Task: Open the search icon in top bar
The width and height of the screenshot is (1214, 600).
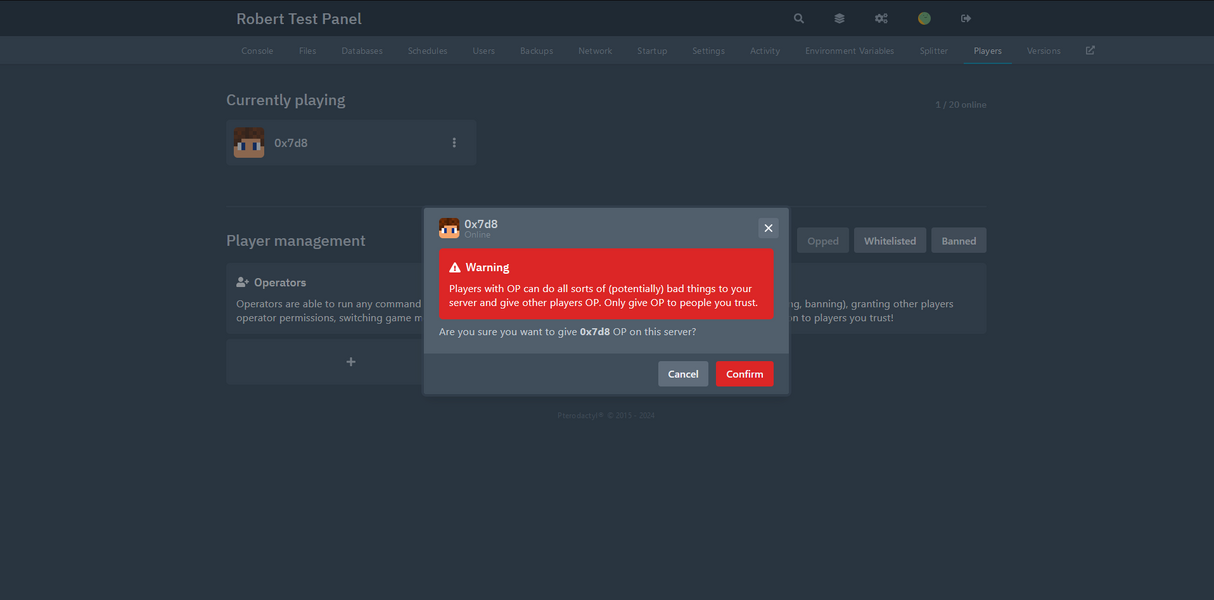Action: tap(798, 18)
